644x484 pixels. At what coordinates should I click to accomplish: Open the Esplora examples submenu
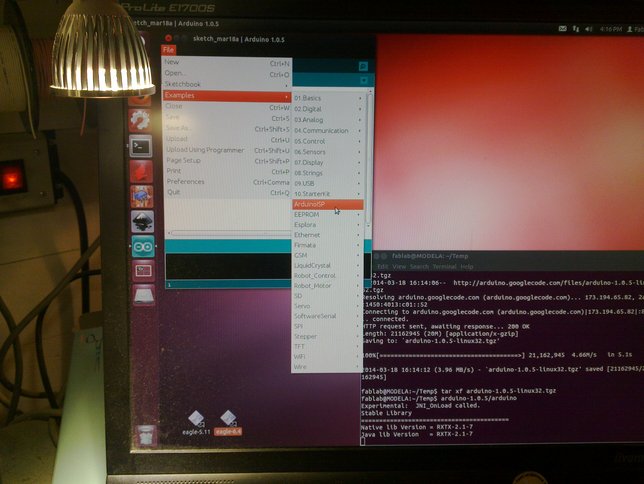327,225
